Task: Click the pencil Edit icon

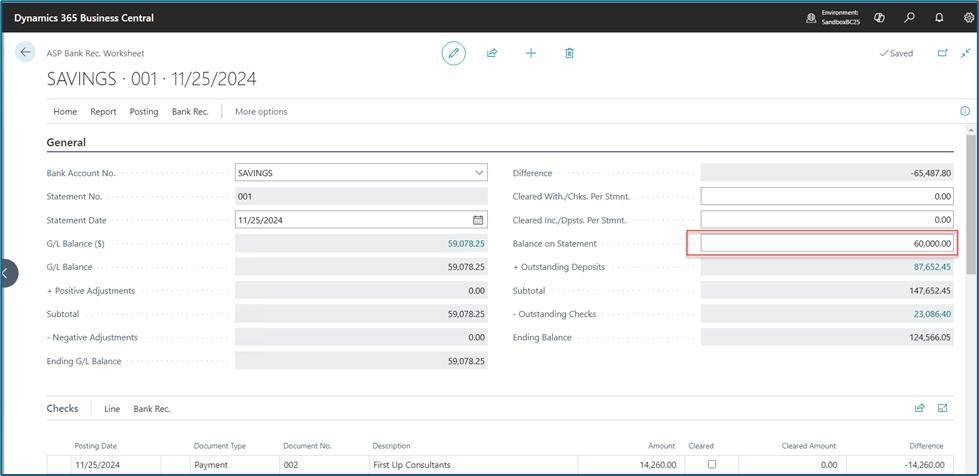Action: pyautogui.click(x=453, y=53)
